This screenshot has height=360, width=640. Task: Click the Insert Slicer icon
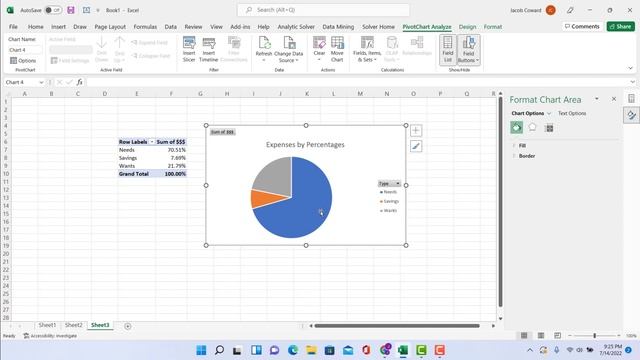(x=189, y=49)
